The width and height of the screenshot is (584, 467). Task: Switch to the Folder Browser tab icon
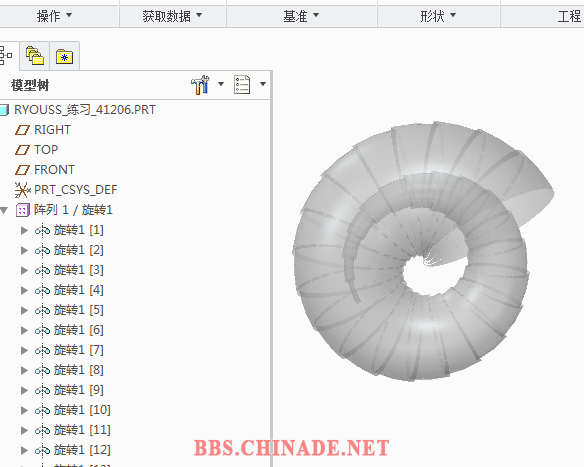pos(35,56)
